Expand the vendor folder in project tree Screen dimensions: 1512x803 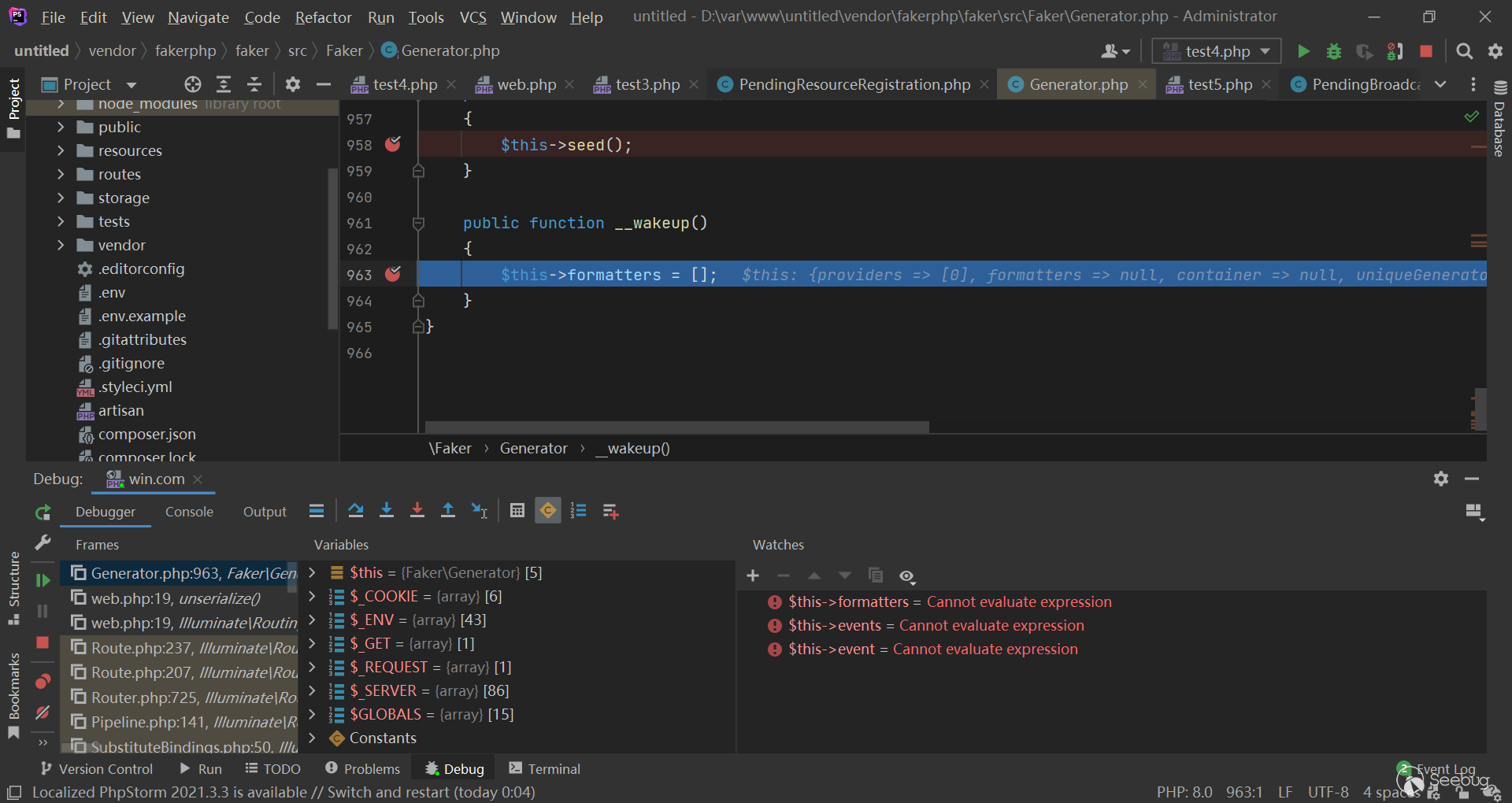(x=61, y=246)
